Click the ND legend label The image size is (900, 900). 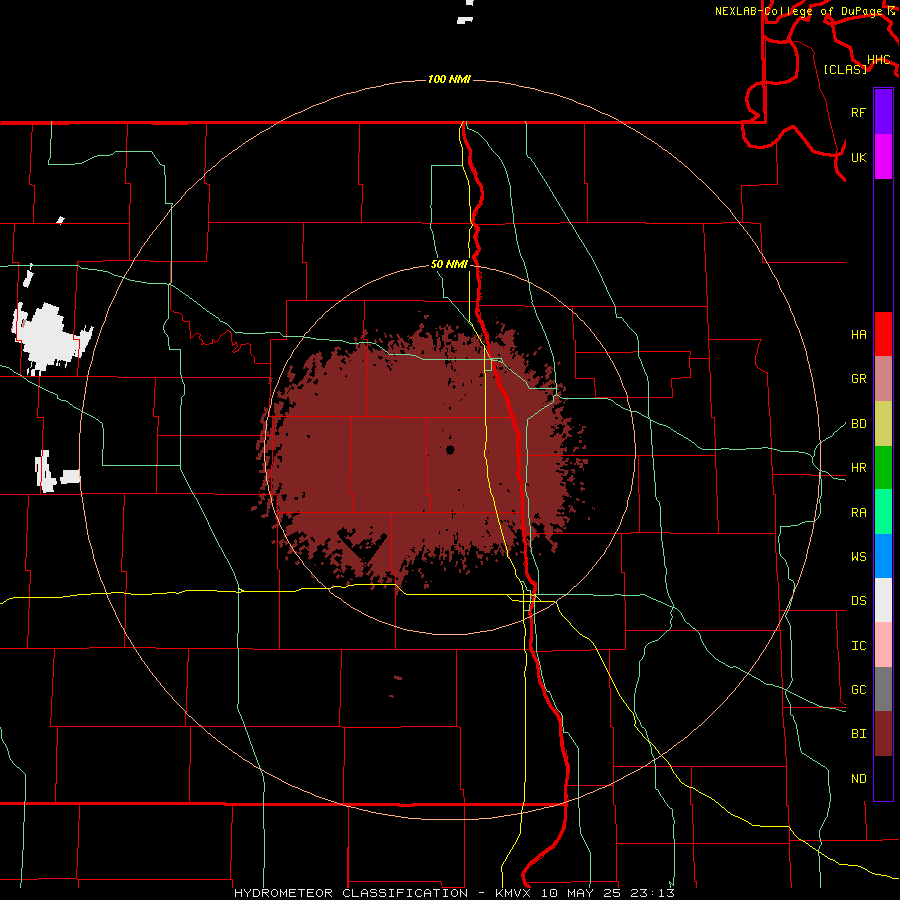point(858,779)
